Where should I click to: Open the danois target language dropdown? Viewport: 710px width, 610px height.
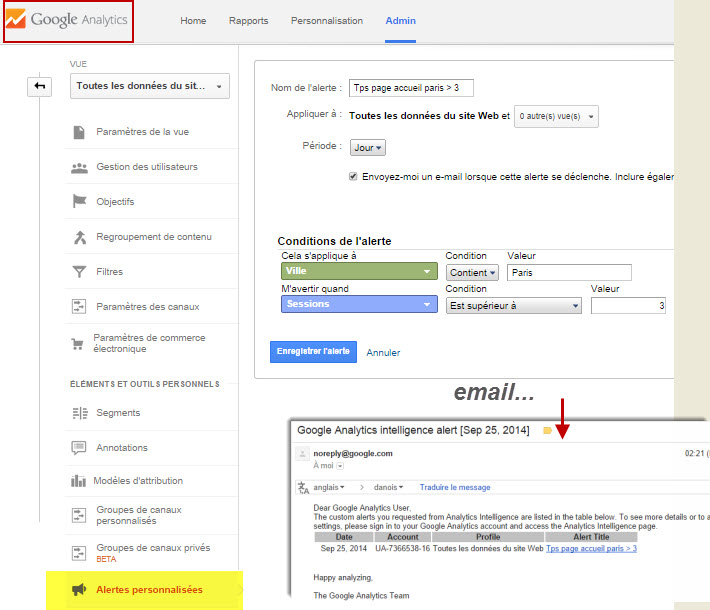point(388,487)
